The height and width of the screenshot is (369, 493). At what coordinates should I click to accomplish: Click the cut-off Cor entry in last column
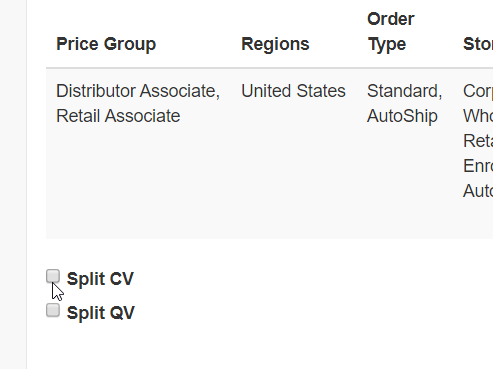[x=478, y=91]
